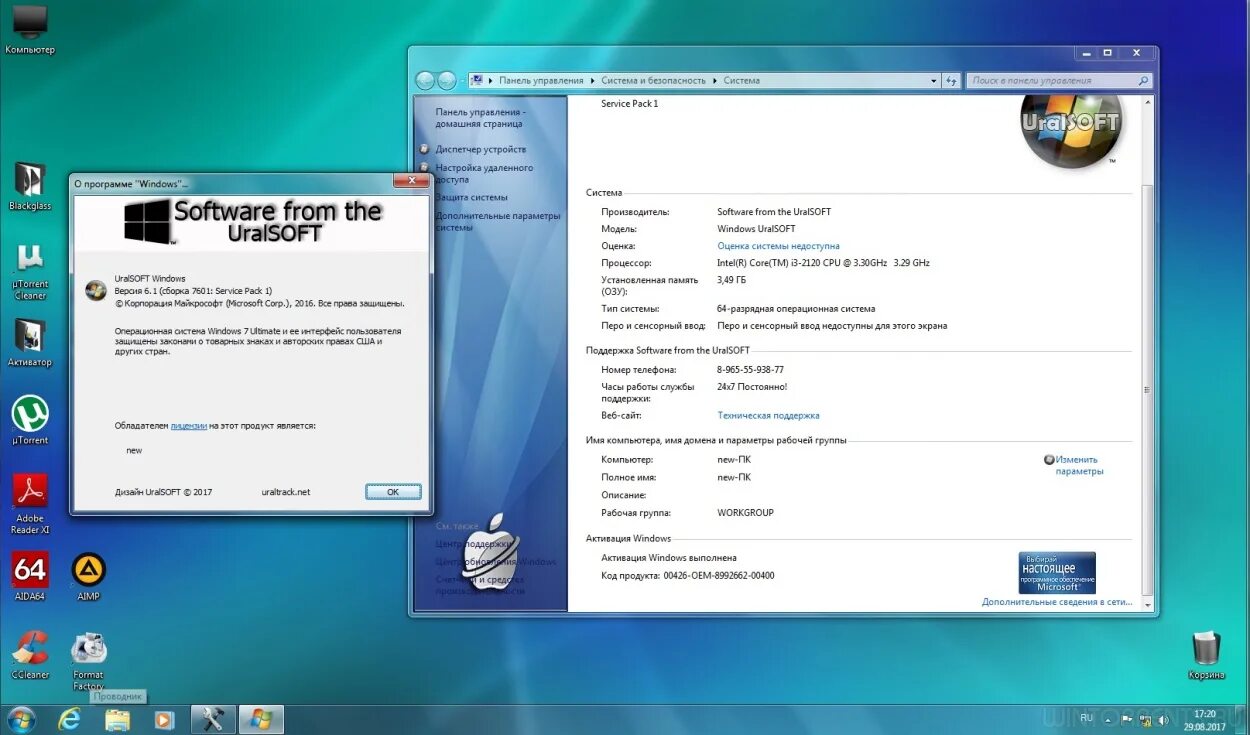Click the RU language indicator
This screenshot has height=735, width=1250.
1087,718
